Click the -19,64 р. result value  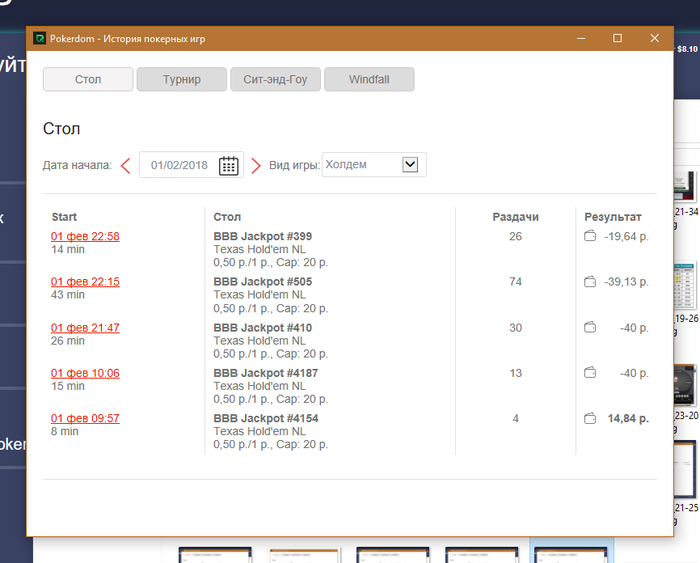tap(626, 236)
